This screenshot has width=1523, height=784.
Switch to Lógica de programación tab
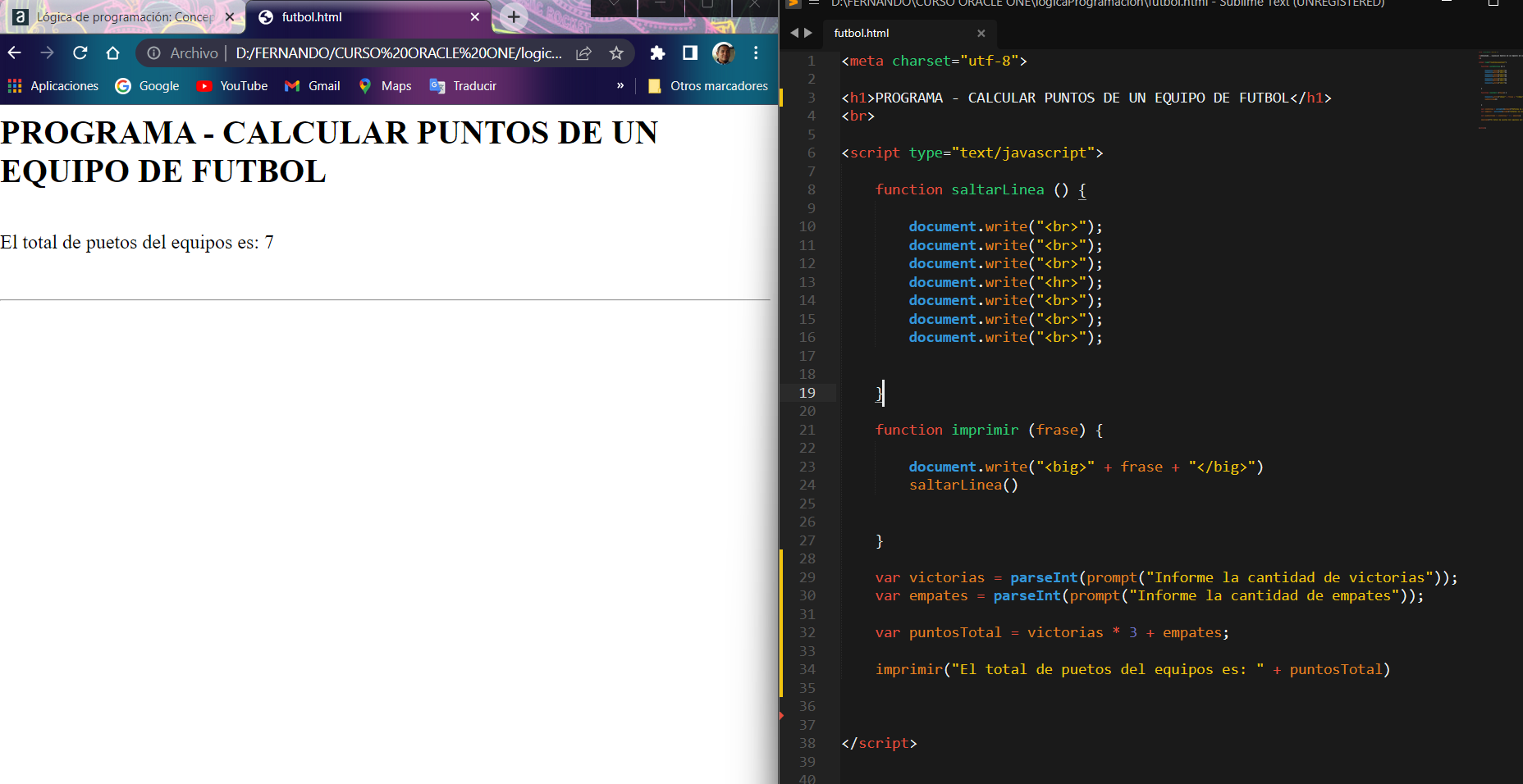coord(123,17)
